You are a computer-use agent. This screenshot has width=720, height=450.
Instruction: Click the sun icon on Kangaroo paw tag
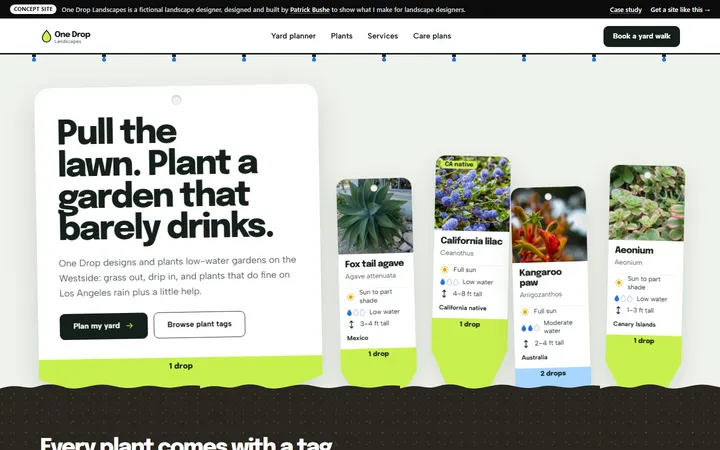click(x=525, y=312)
